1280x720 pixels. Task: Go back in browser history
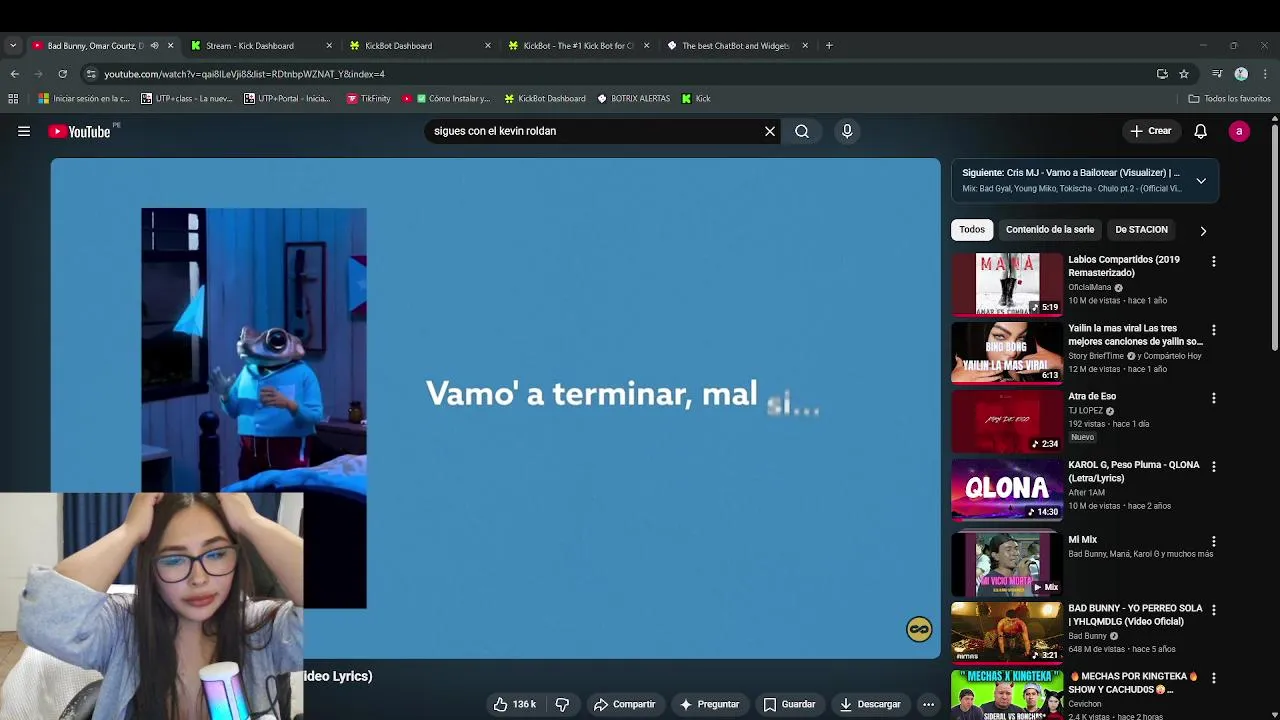point(14,73)
